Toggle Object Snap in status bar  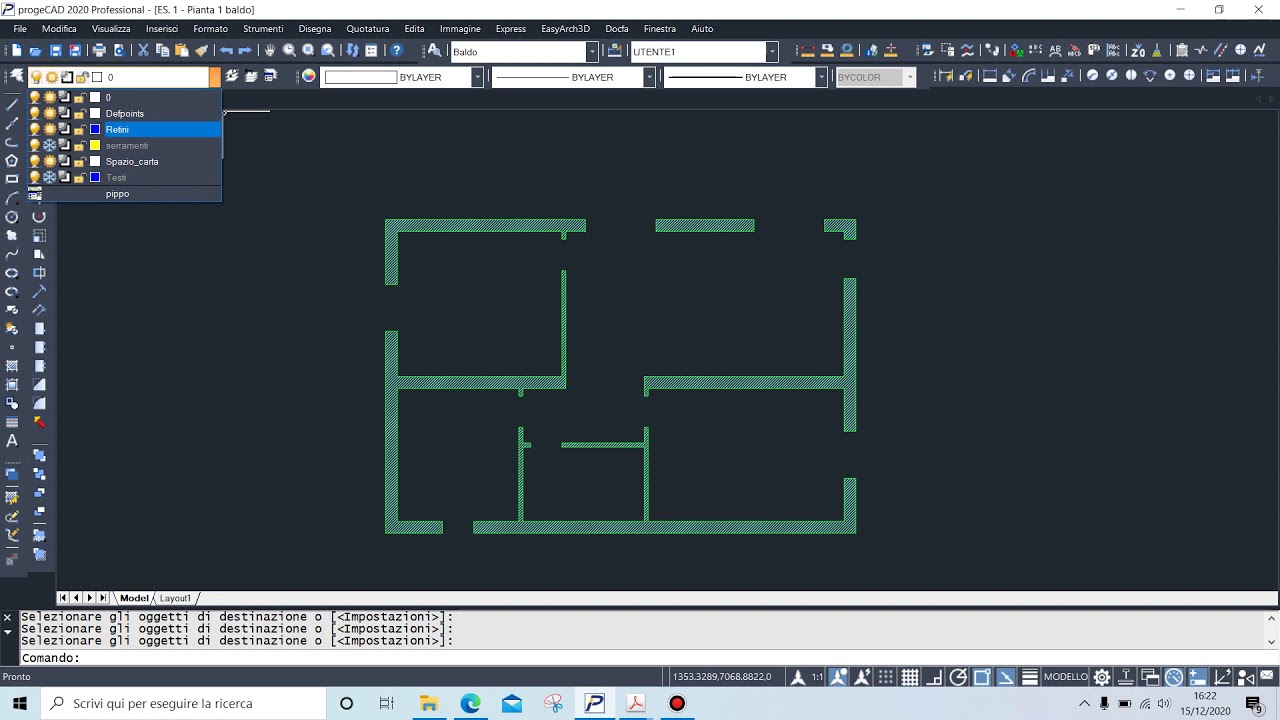tap(982, 677)
